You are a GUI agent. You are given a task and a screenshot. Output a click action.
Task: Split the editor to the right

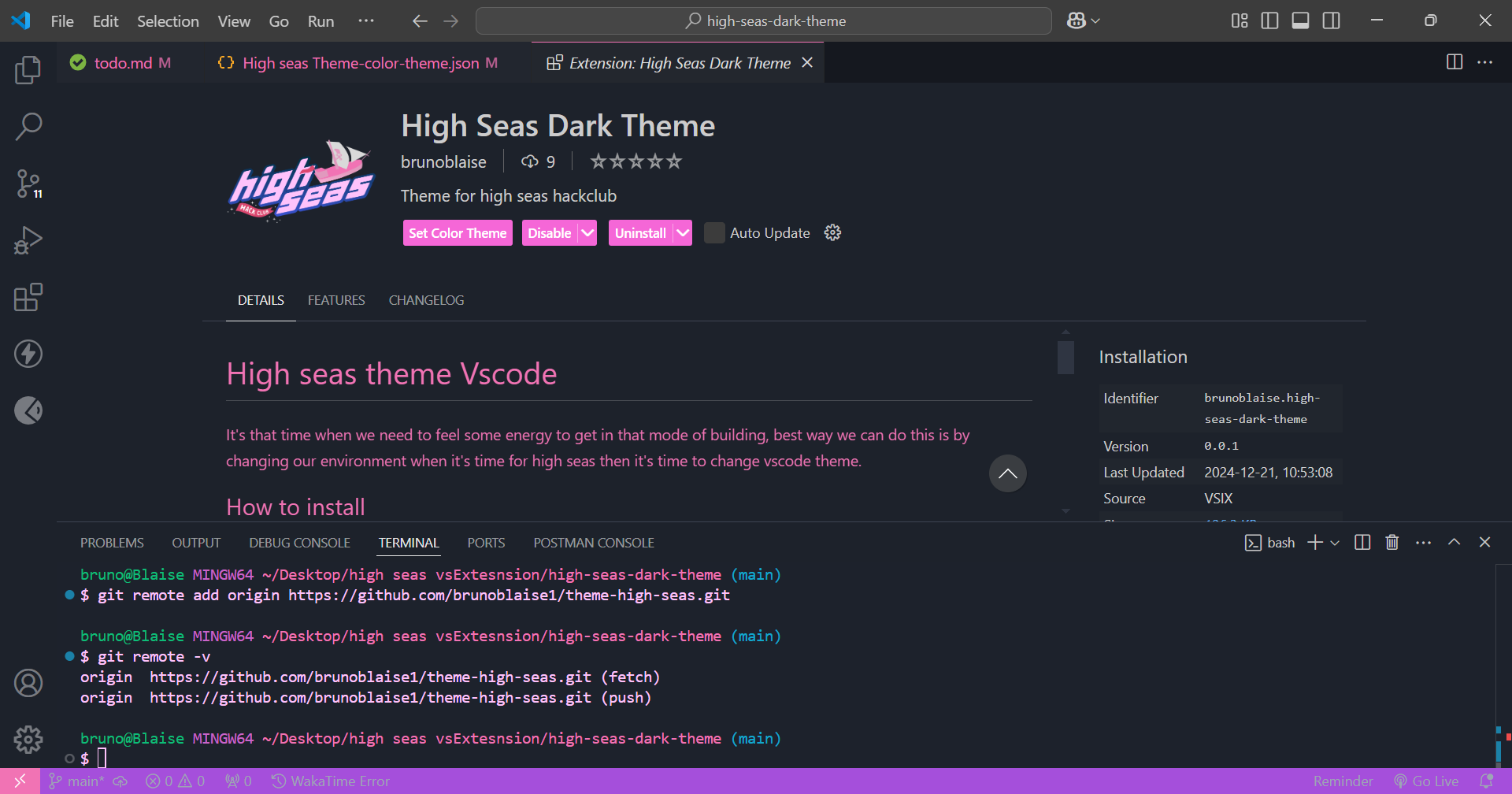pos(1455,62)
